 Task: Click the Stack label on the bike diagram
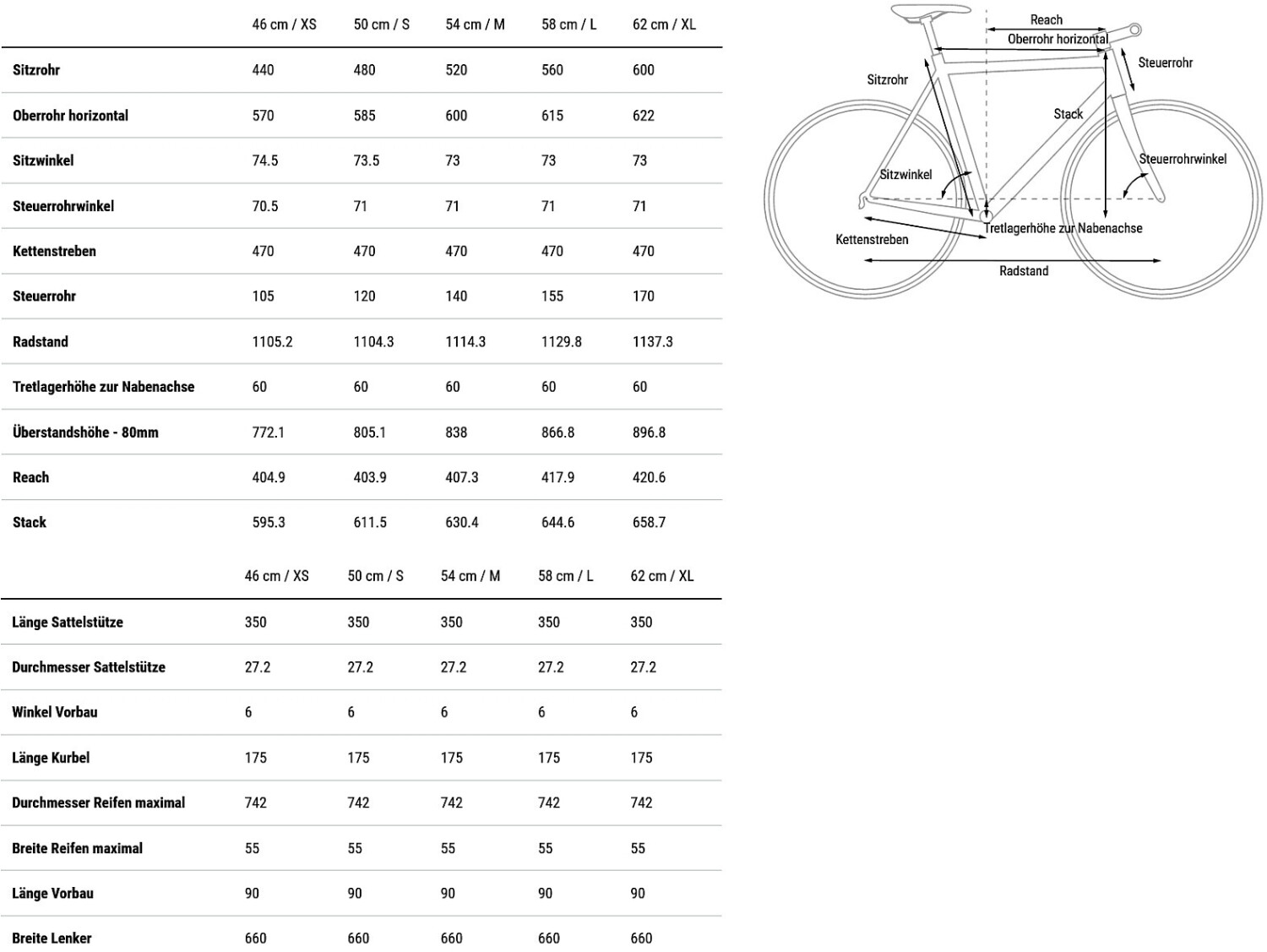coord(1068,114)
